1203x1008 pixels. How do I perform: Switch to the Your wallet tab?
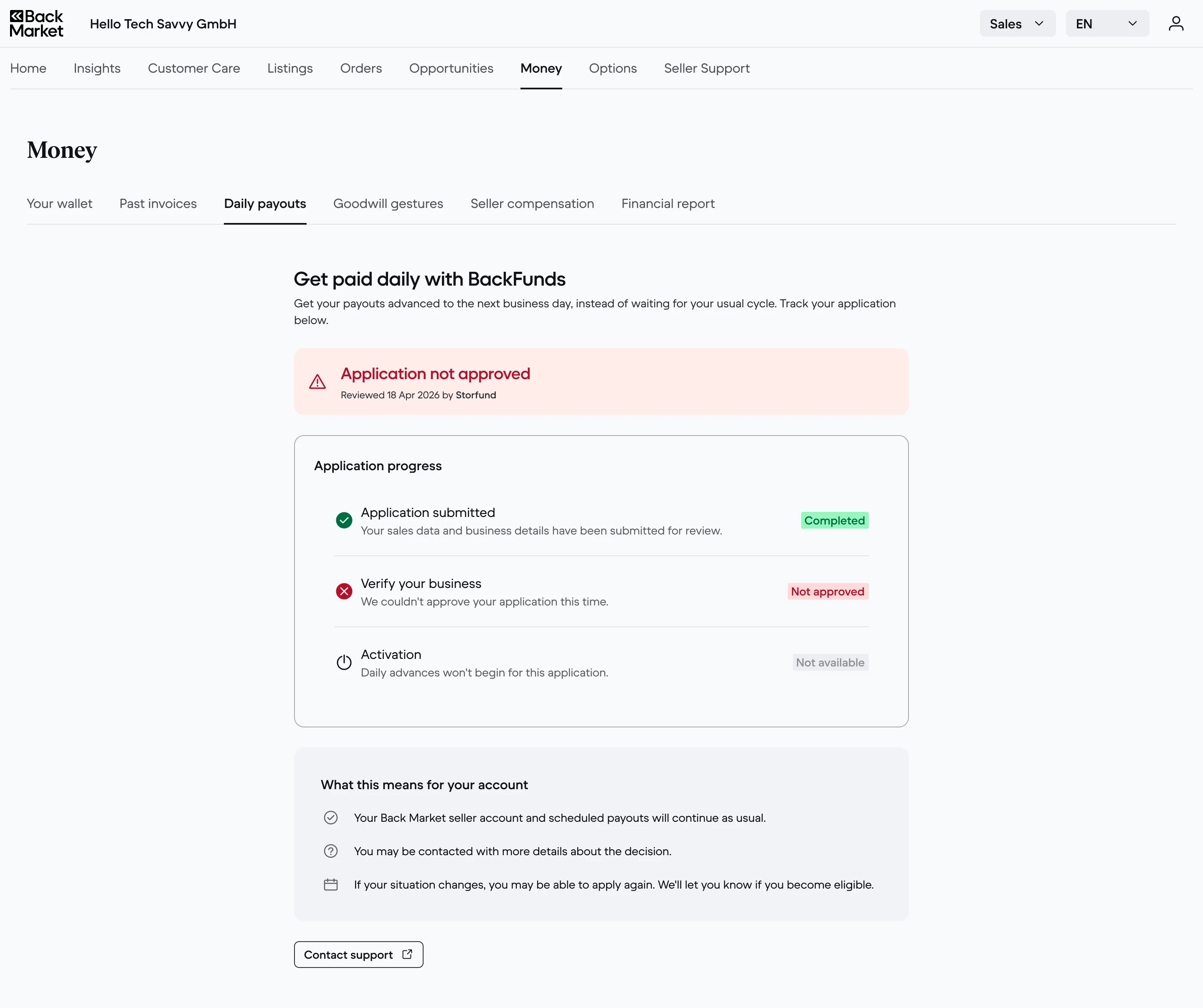tap(60, 203)
